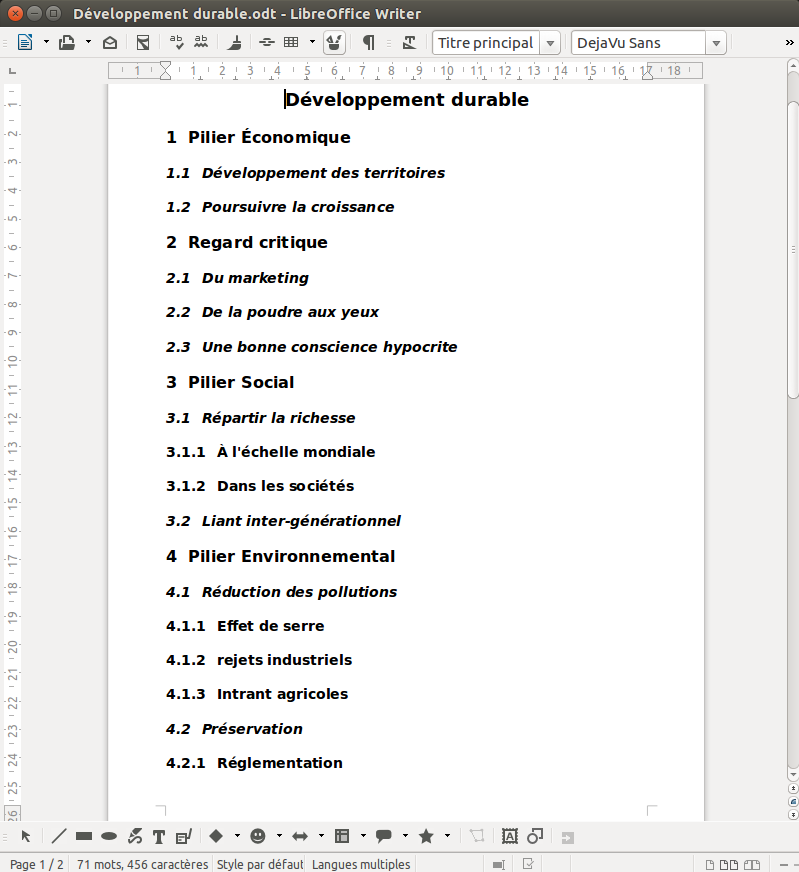The width and height of the screenshot is (799, 872).
Task: Pick the smiley Symbol Shapes tool
Action: pyautogui.click(x=258, y=836)
